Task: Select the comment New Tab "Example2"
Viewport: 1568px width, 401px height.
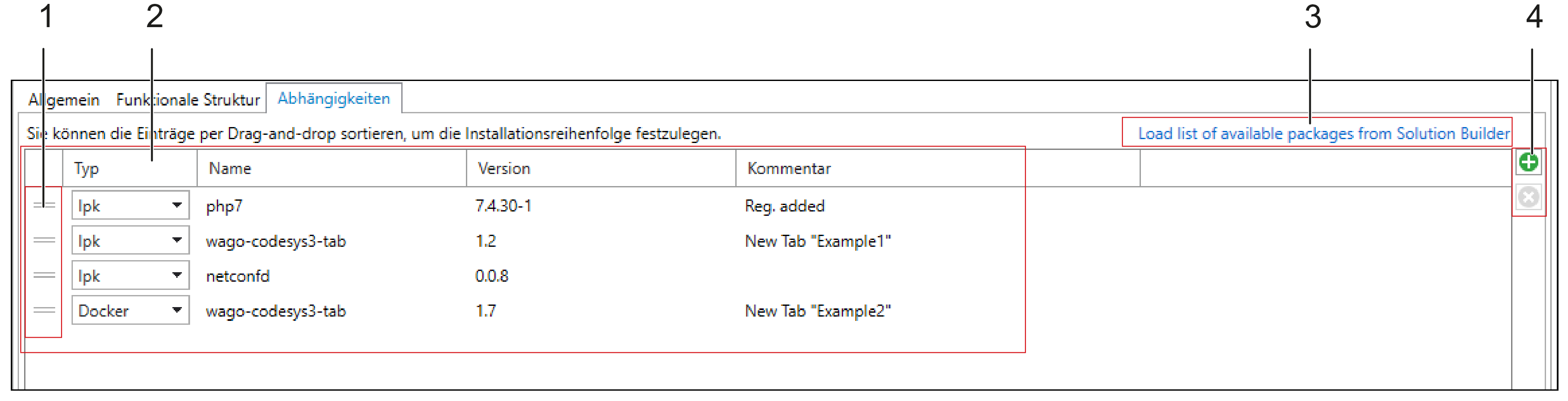Action: 818,311
